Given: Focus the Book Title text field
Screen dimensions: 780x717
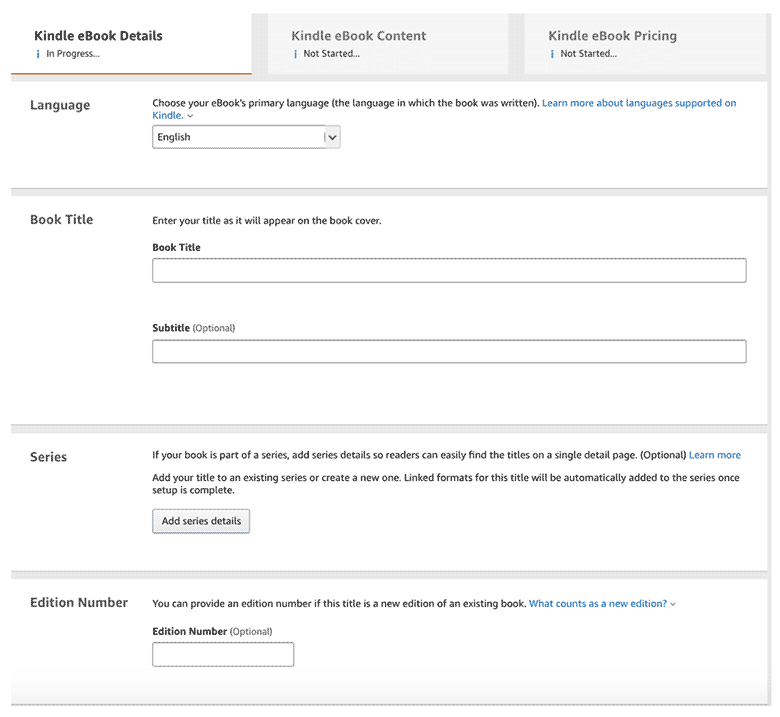Looking at the screenshot, I should (449, 271).
